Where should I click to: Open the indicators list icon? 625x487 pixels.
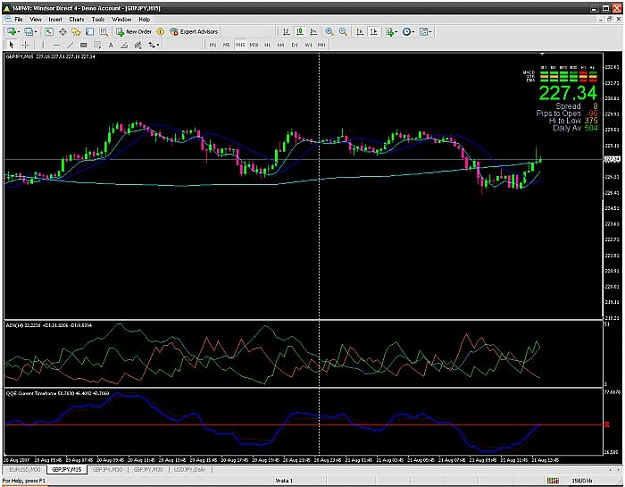390,31
